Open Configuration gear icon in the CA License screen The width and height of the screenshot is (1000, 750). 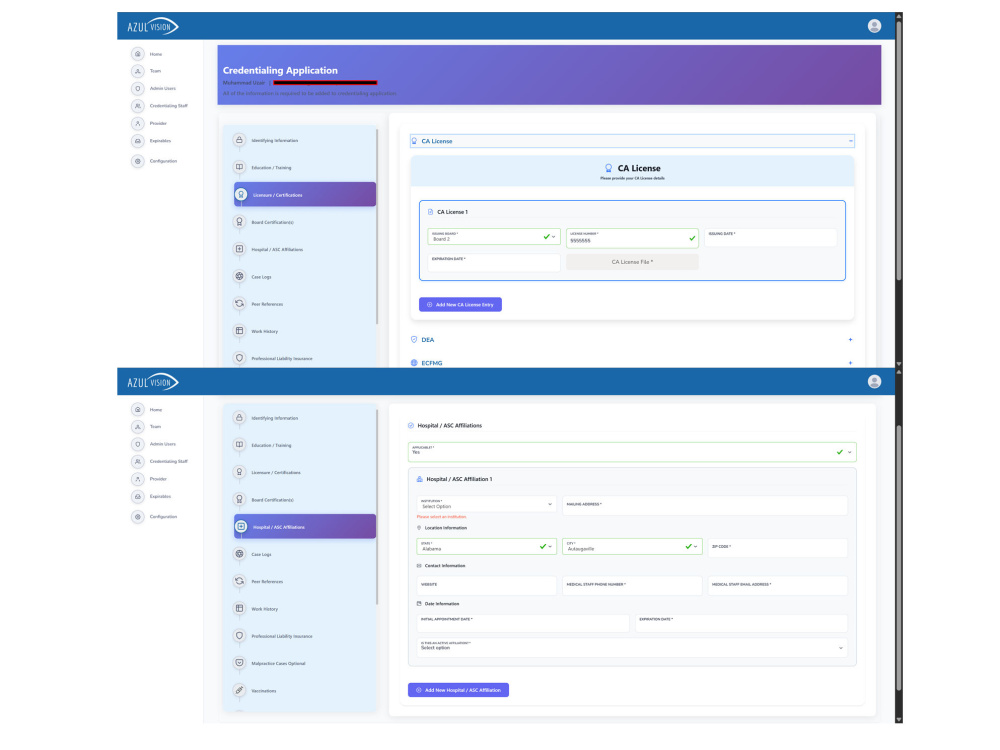pyautogui.click(x=138, y=161)
